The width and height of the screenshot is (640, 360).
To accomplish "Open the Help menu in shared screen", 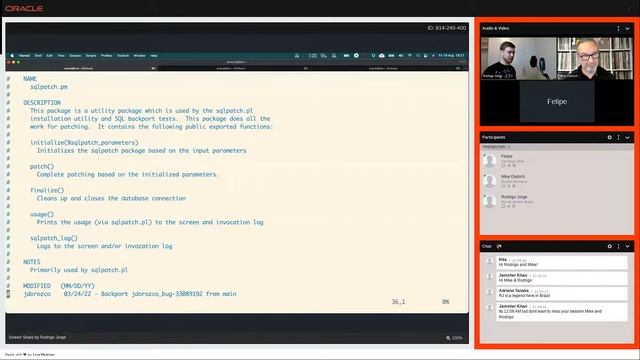I will pos(154,56).
